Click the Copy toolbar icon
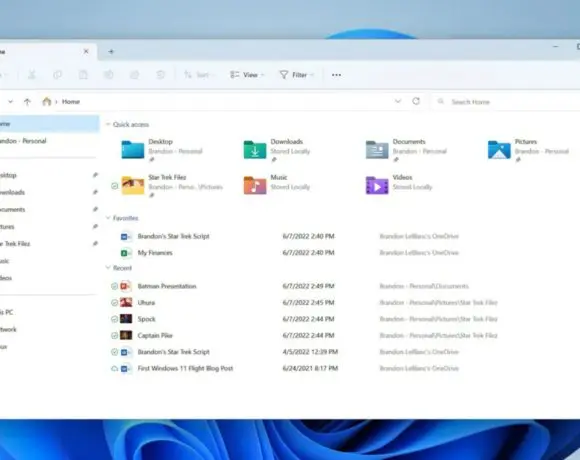The image size is (580, 460). coord(57,75)
